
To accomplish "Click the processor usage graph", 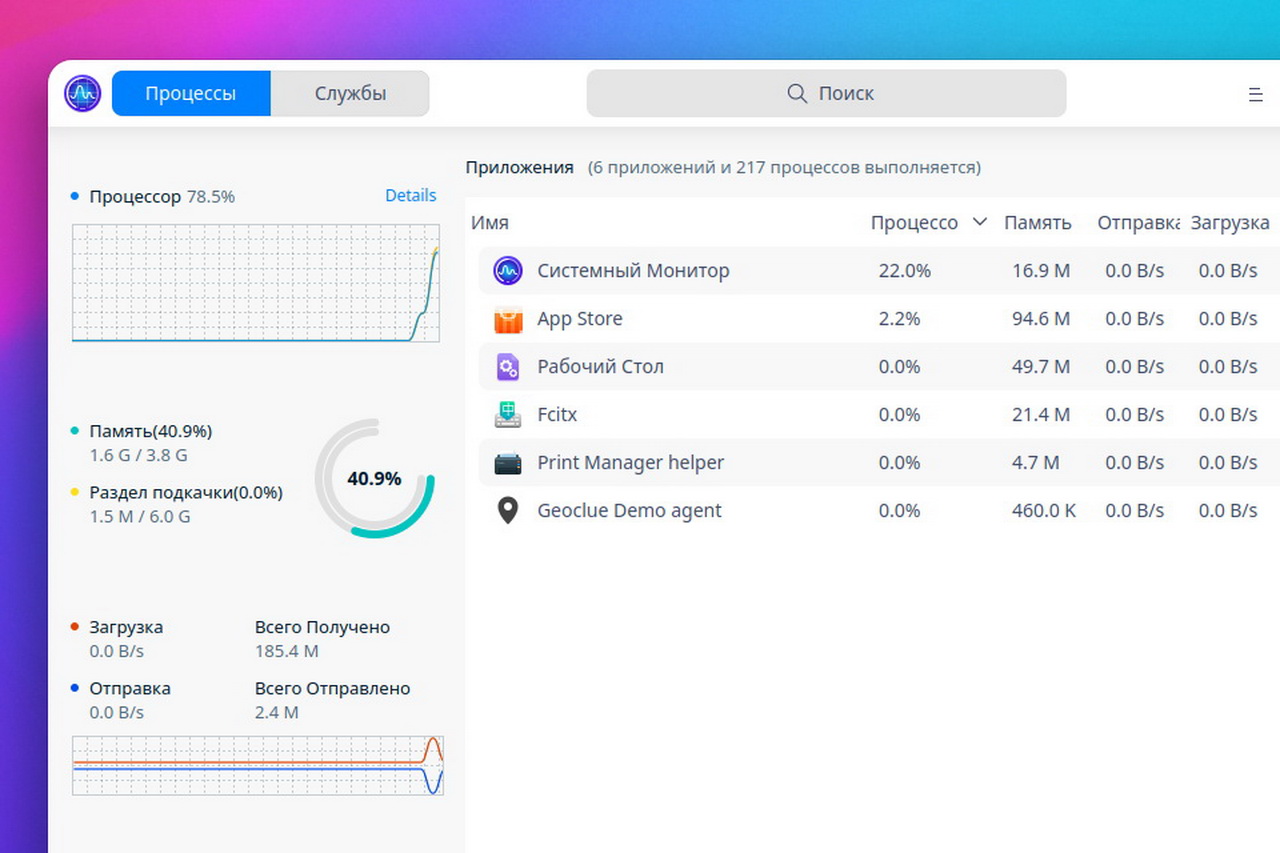I will click(255, 283).
